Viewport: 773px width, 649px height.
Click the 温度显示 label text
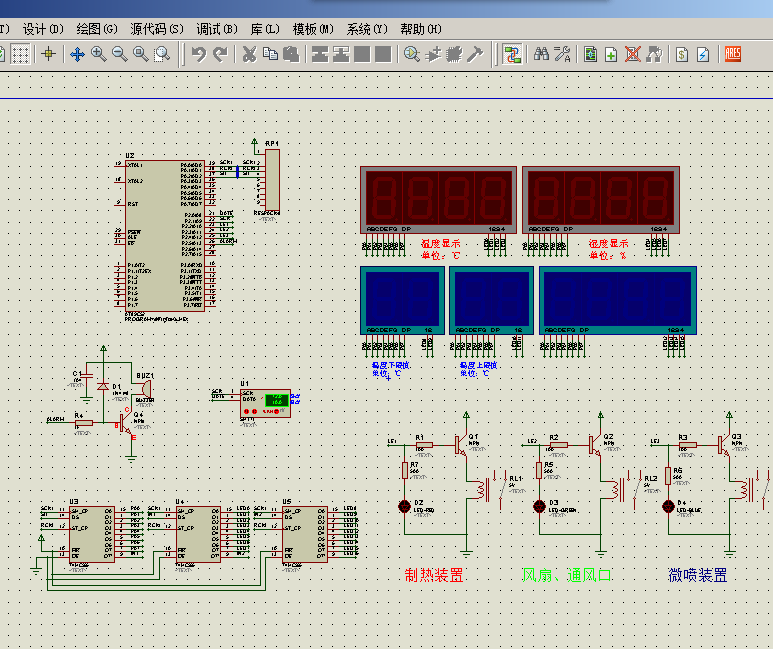click(441, 244)
